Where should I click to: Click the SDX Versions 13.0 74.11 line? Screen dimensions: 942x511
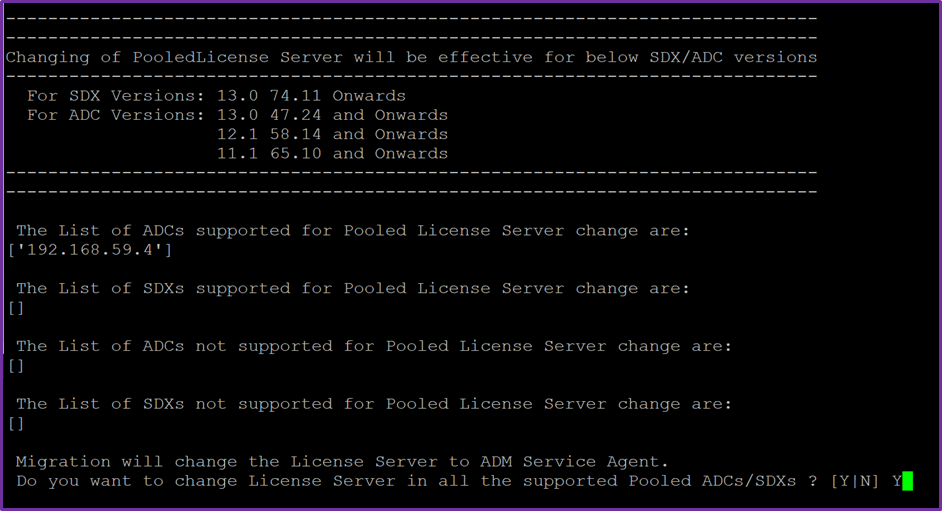pyautogui.click(x=216, y=96)
